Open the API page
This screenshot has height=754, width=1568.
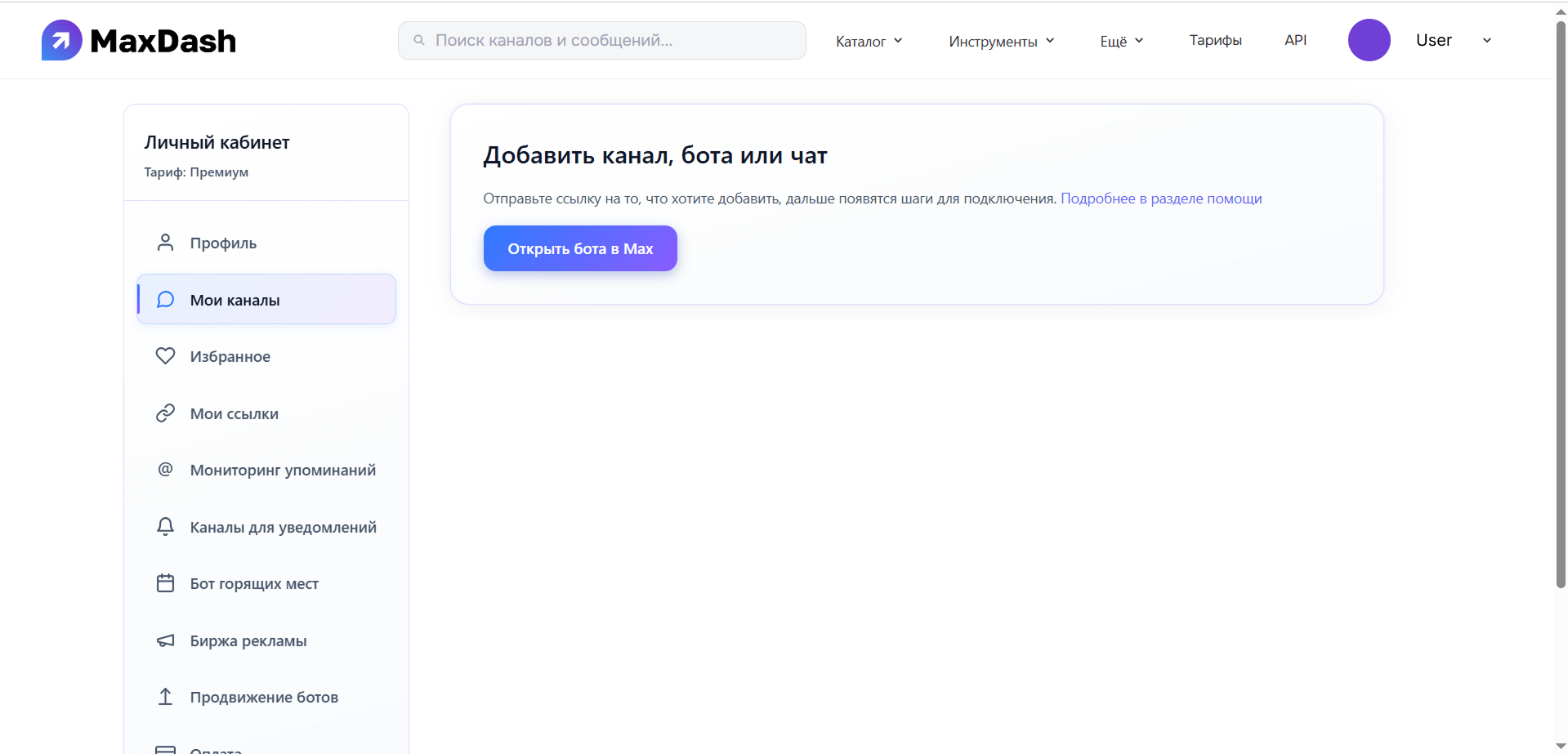[1295, 40]
